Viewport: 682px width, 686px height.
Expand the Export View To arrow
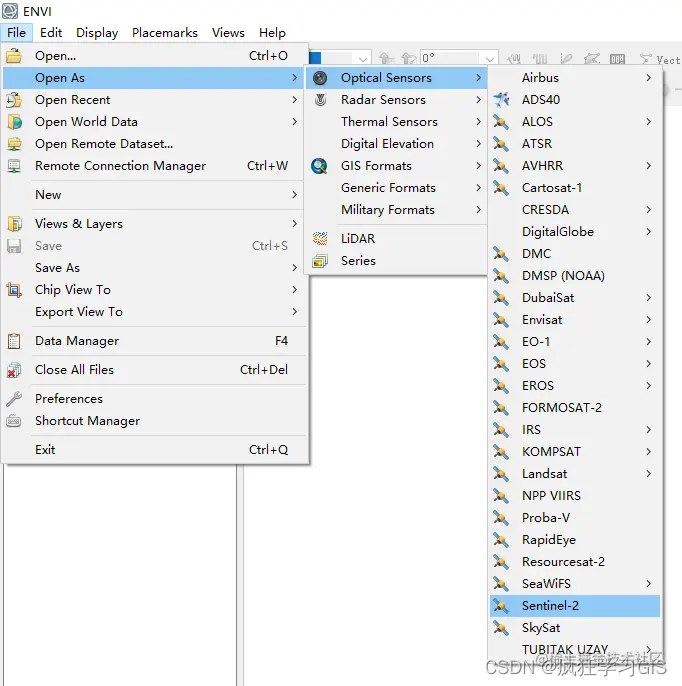click(x=295, y=312)
